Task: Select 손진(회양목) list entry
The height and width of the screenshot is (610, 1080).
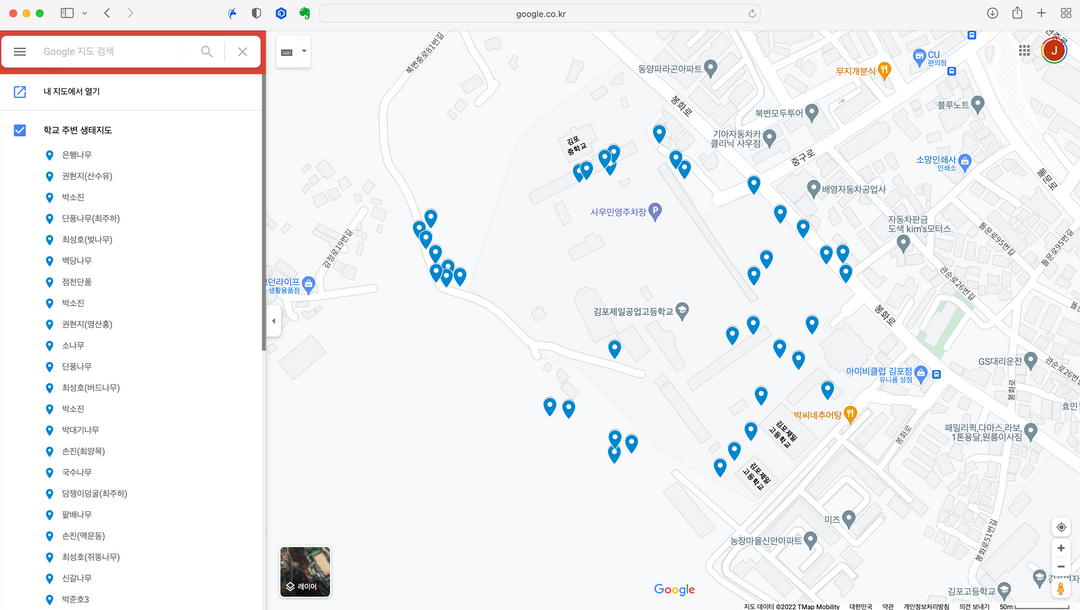Action: pos(83,452)
